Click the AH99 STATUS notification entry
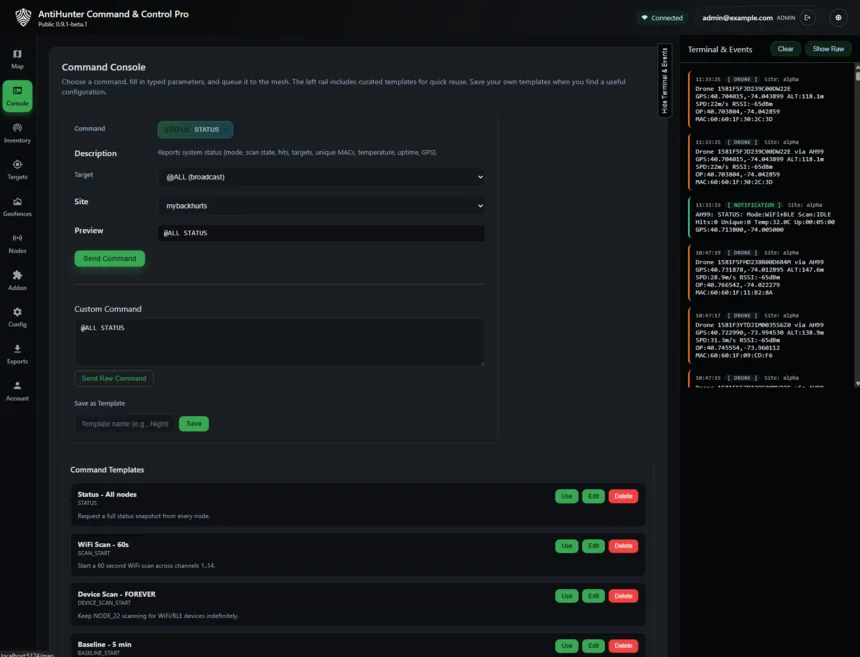 pyautogui.click(x=768, y=217)
